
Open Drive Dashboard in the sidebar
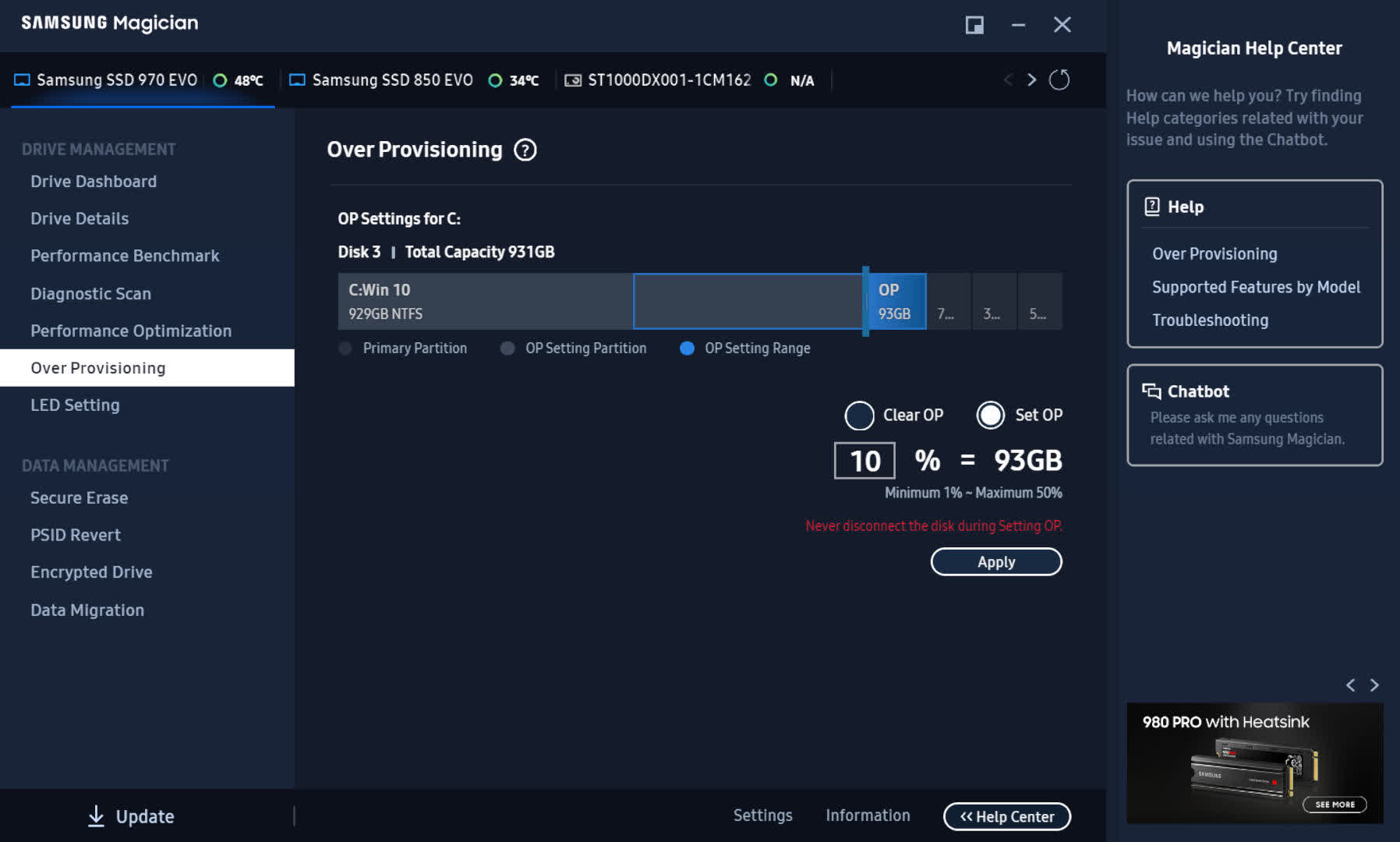[x=94, y=182]
